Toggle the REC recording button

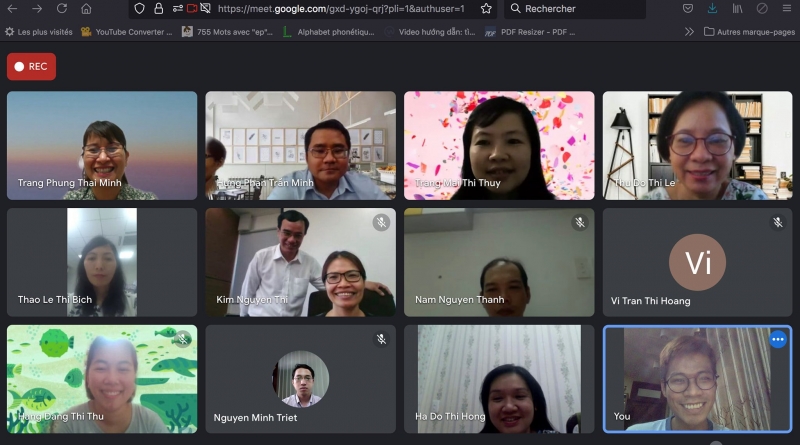coord(31,67)
